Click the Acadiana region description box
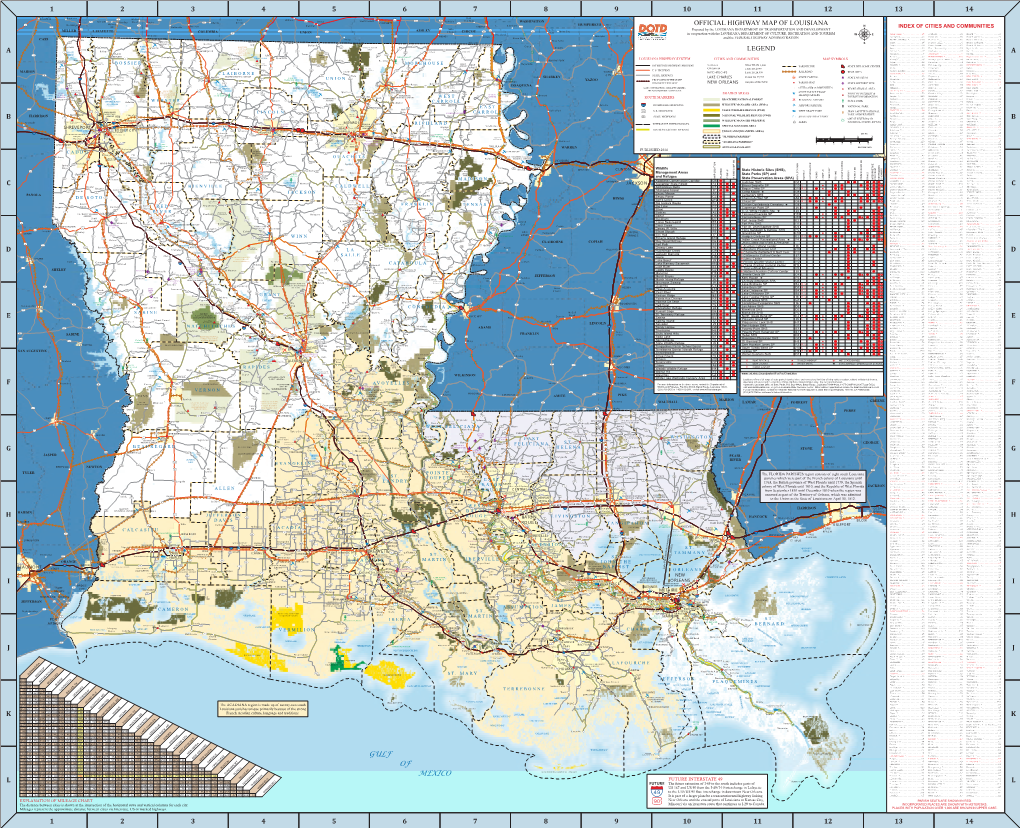The height and width of the screenshot is (828, 1020). (x=259, y=713)
